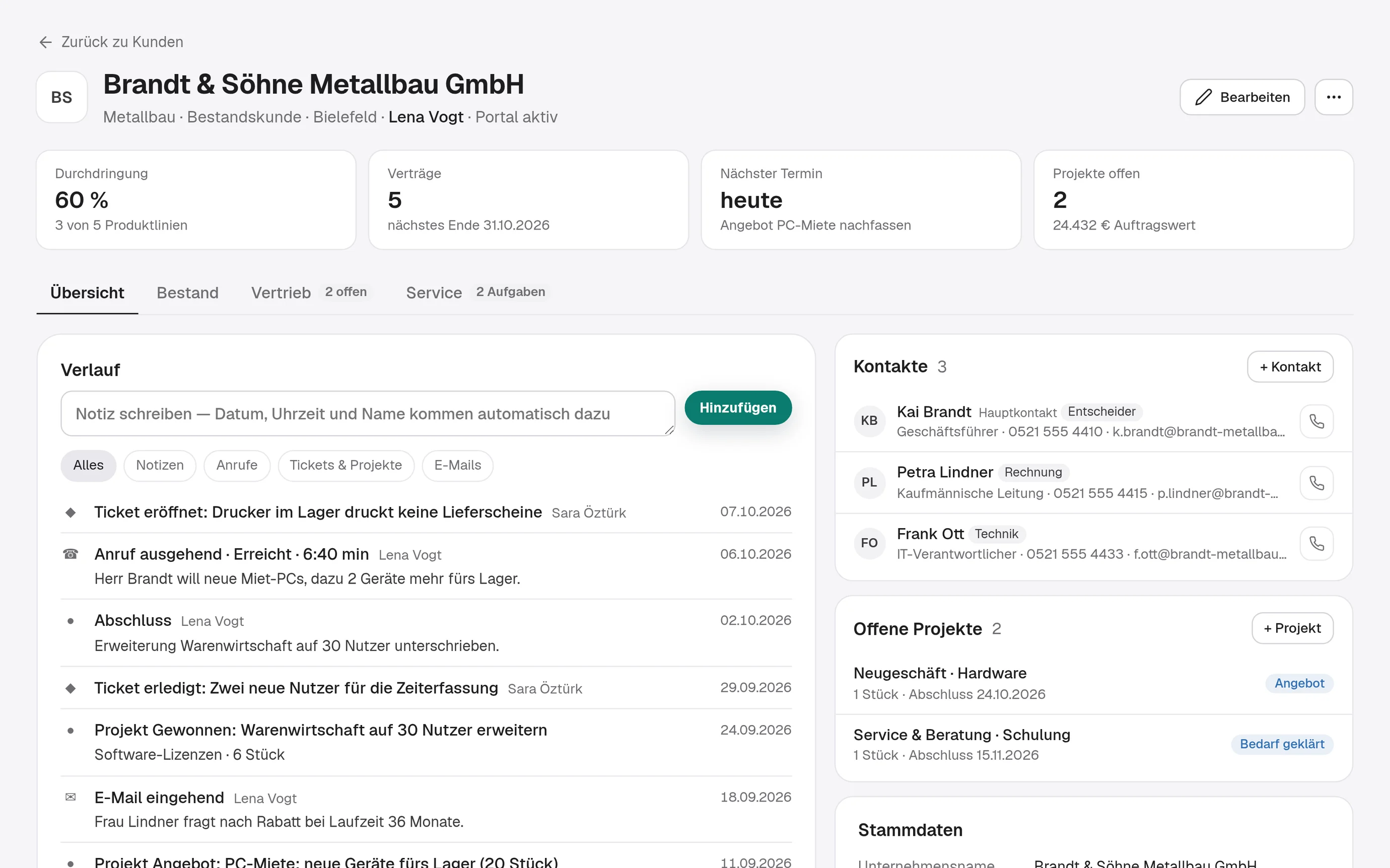Open the Abschluss entry from 02.10.2026
The image size is (1390, 868).
click(426, 633)
